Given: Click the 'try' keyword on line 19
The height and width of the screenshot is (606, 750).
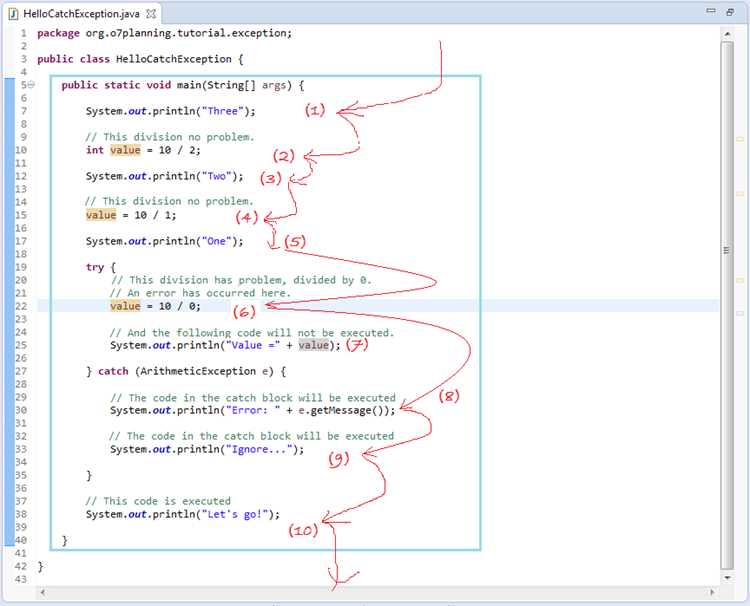Looking at the screenshot, I should (95, 267).
